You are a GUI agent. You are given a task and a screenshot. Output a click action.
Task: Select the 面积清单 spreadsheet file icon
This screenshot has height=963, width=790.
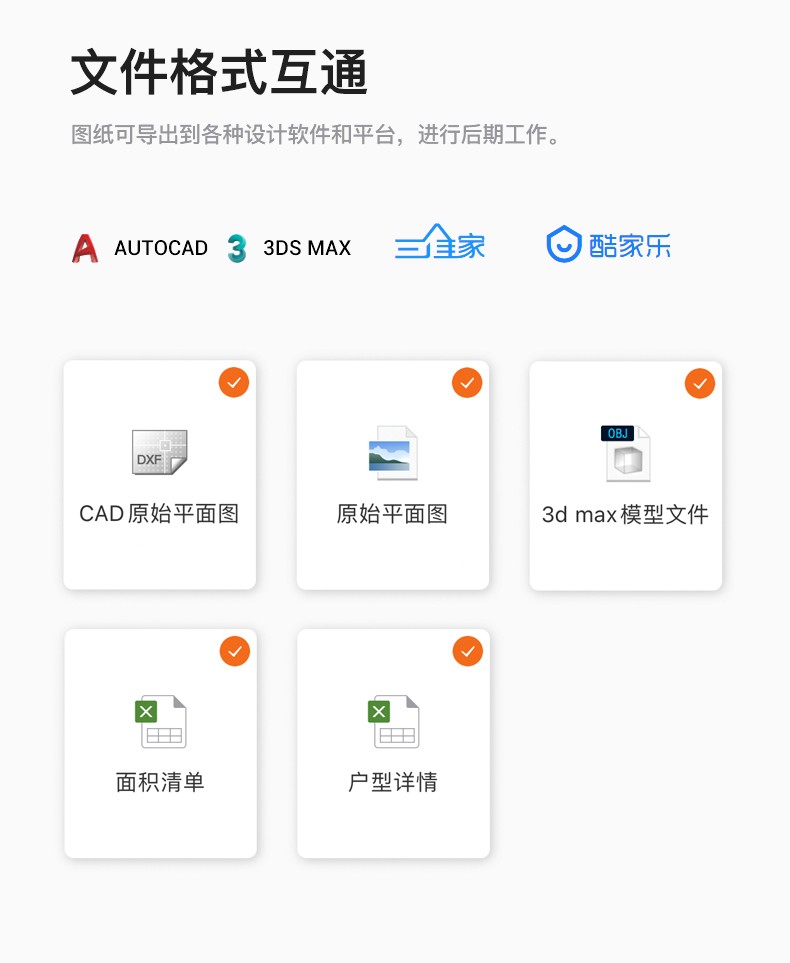point(161,721)
